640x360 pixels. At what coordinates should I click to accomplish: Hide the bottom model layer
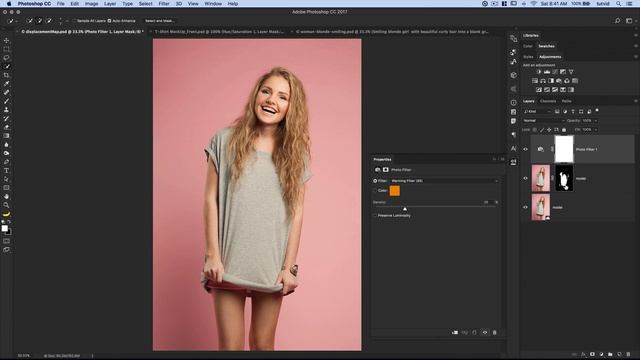pos(526,207)
